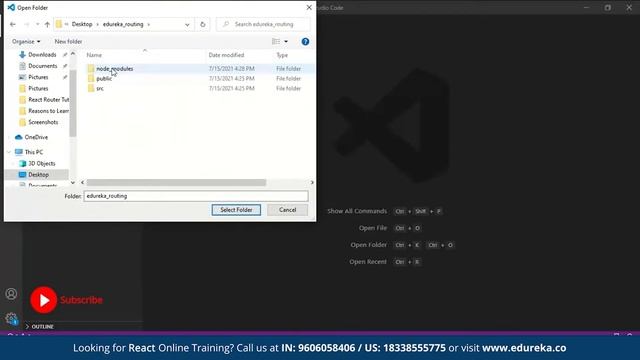Click Desktop in the breadcrumb path
Screen dimensions: 640x360
82,24
